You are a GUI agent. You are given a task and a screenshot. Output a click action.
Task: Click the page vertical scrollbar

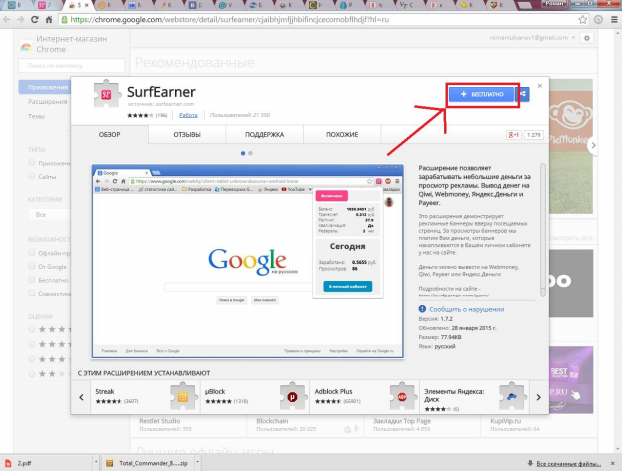(617, 240)
